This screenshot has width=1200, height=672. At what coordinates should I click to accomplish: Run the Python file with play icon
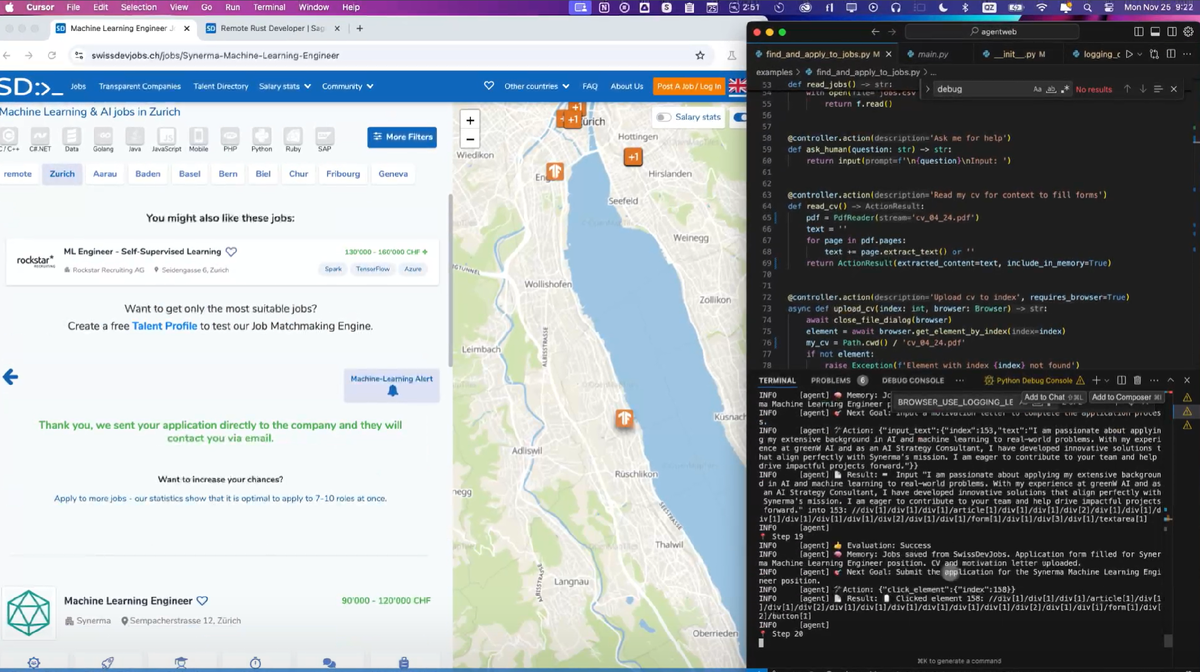1129,54
